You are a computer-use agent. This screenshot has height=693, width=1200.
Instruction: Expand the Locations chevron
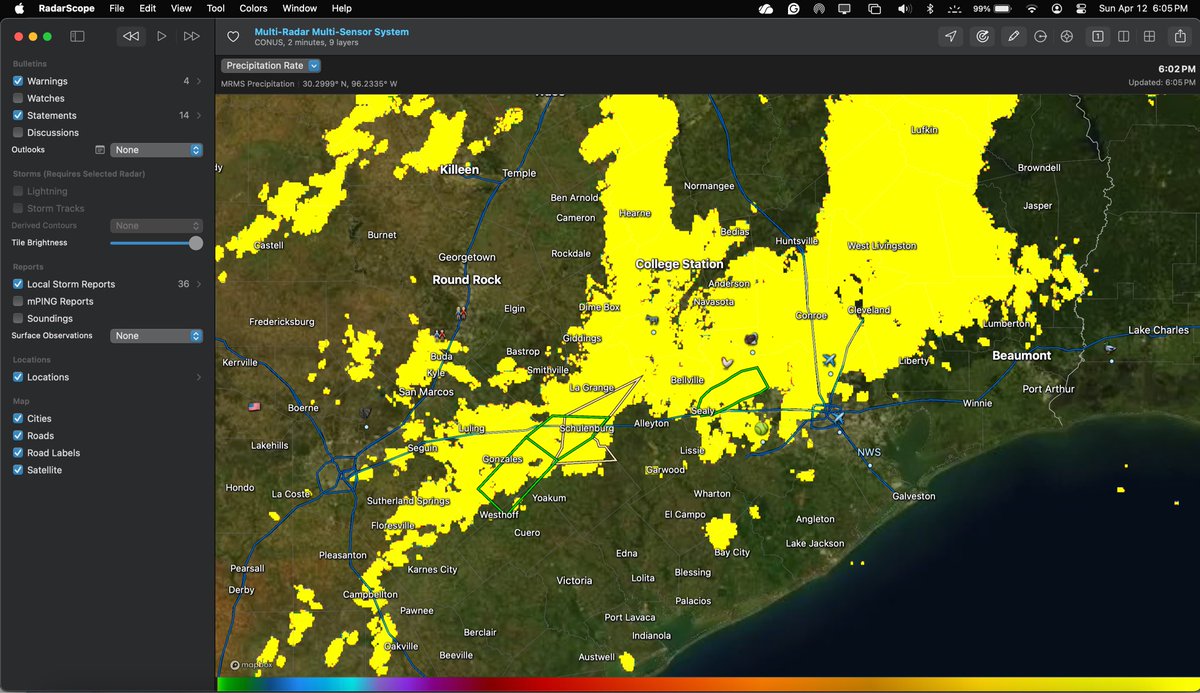(198, 377)
